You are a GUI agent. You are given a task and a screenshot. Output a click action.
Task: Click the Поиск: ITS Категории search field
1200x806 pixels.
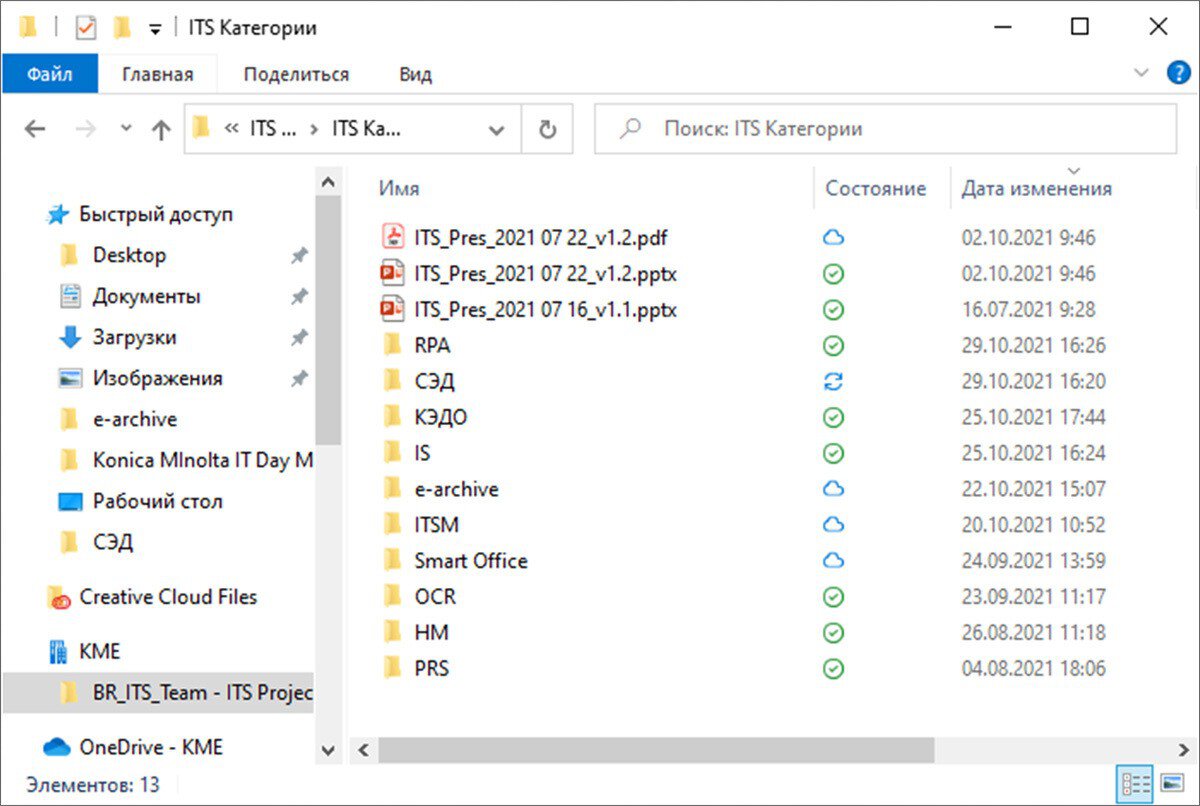885,129
